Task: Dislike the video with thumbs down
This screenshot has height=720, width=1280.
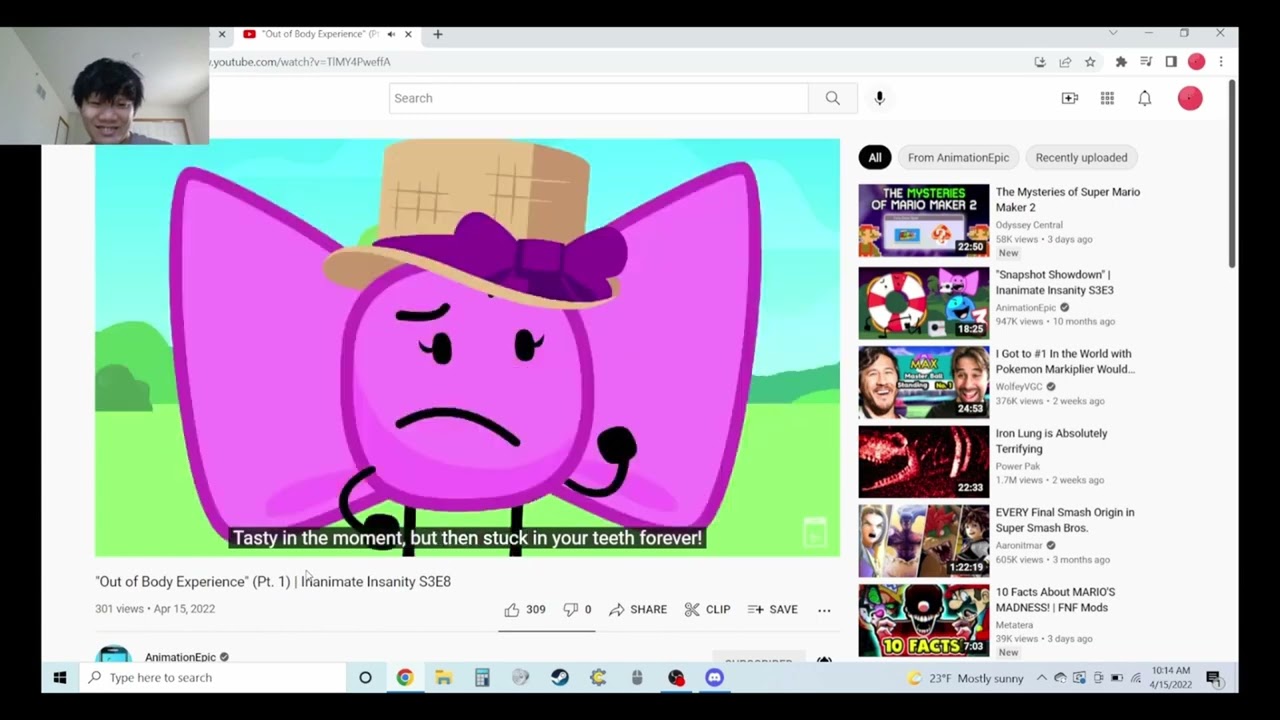Action: (x=577, y=609)
